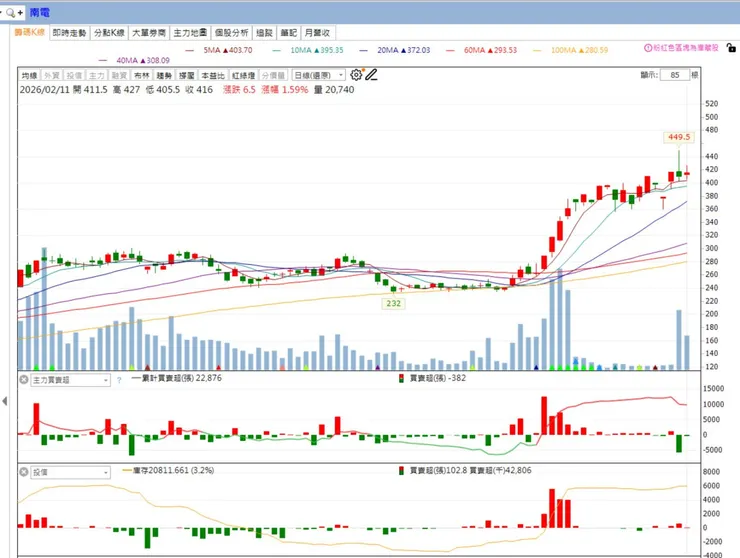
Task: Toggle the 分價量 overlay button
Action: click(x=273, y=75)
